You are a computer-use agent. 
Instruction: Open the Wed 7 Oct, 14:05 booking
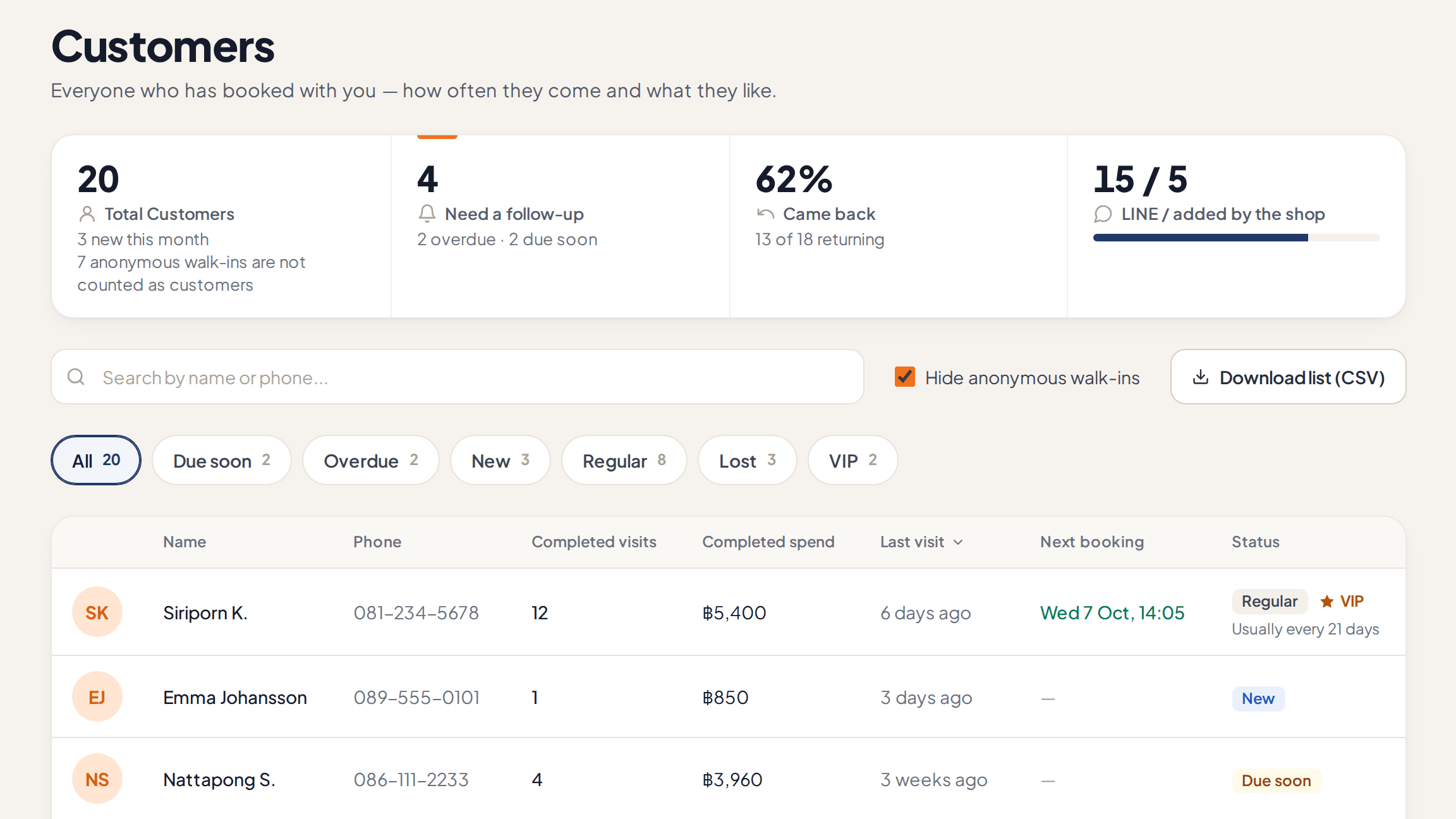1112,613
